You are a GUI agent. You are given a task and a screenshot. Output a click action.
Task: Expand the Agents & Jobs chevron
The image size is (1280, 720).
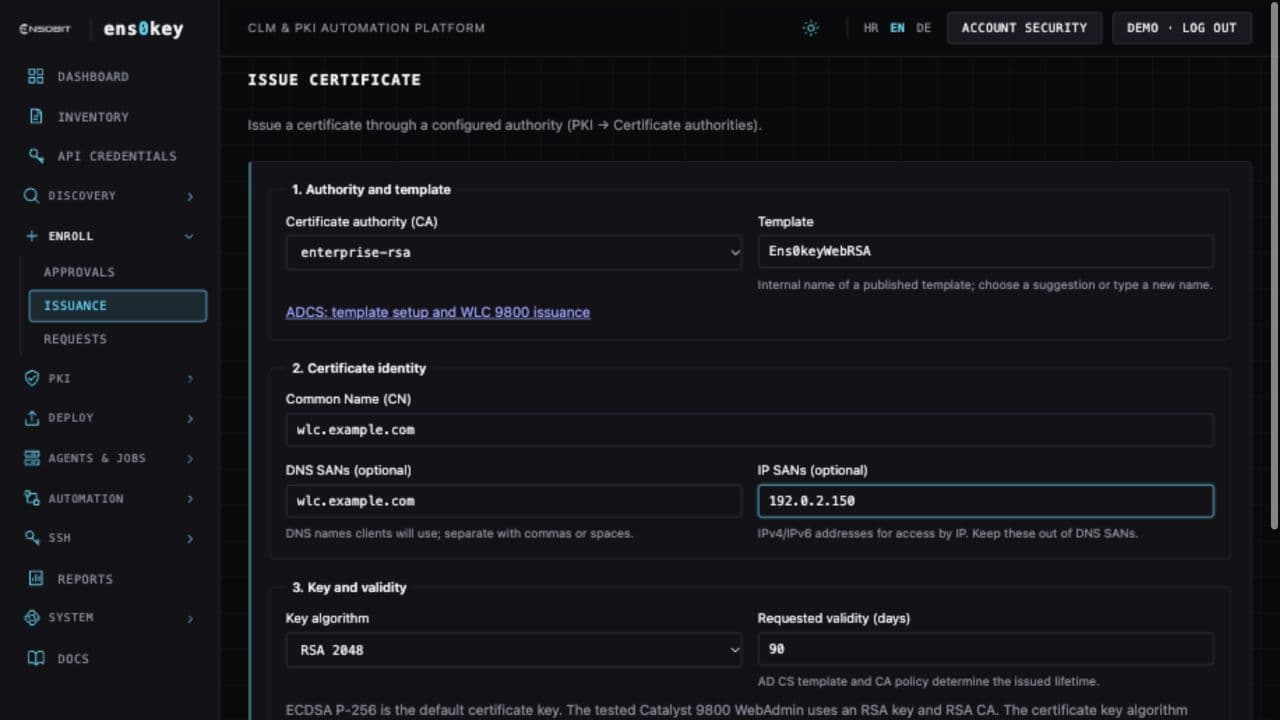click(189, 458)
